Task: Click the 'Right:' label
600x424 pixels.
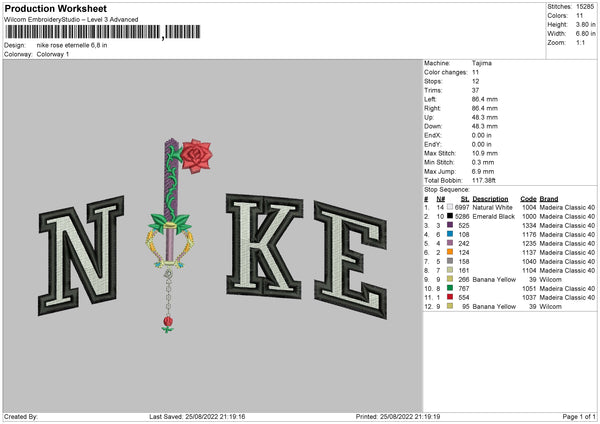Action: (432, 108)
